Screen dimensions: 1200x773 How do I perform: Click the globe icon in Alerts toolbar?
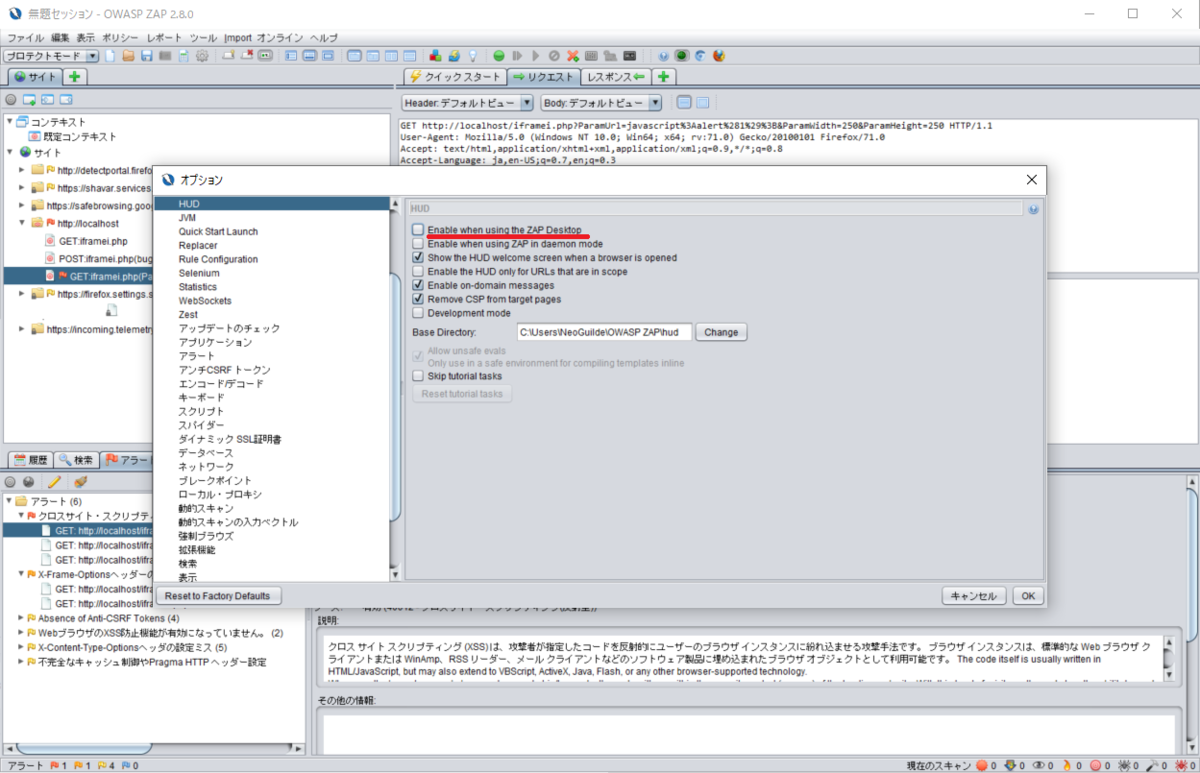click(x=28, y=481)
